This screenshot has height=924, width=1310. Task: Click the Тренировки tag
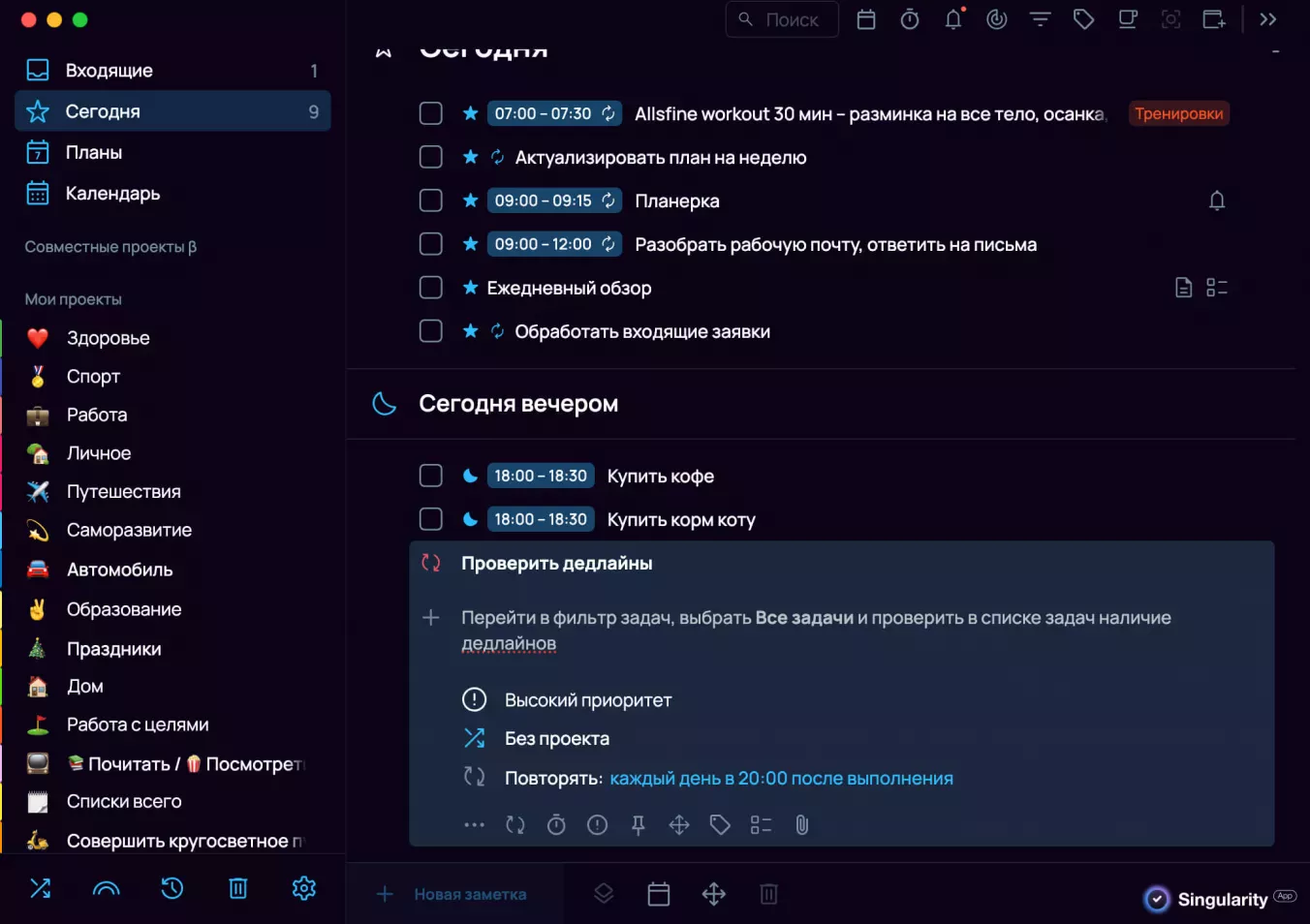(x=1178, y=113)
